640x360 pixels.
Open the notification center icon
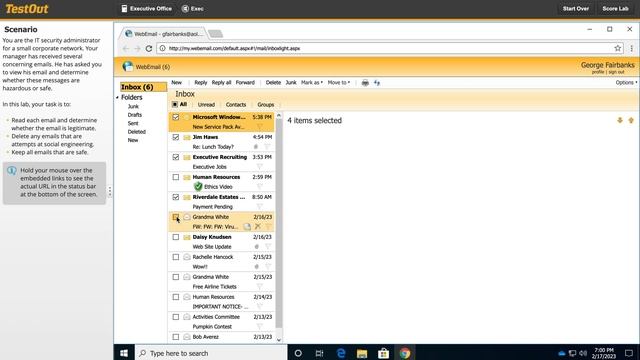629,353
